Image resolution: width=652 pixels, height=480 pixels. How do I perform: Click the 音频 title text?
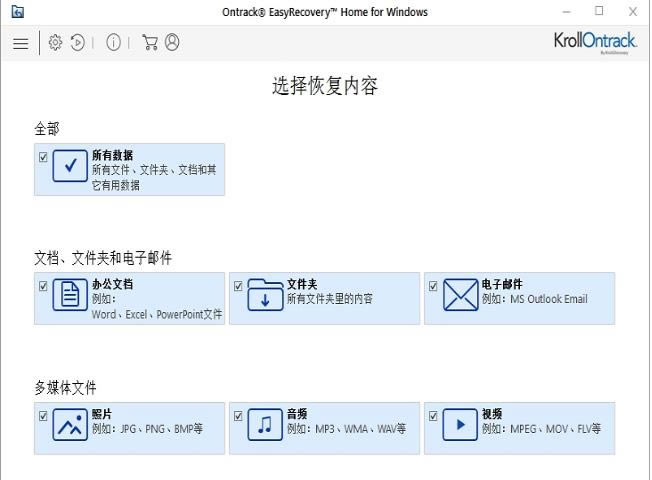pyautogui.click(x=297, y=414)
